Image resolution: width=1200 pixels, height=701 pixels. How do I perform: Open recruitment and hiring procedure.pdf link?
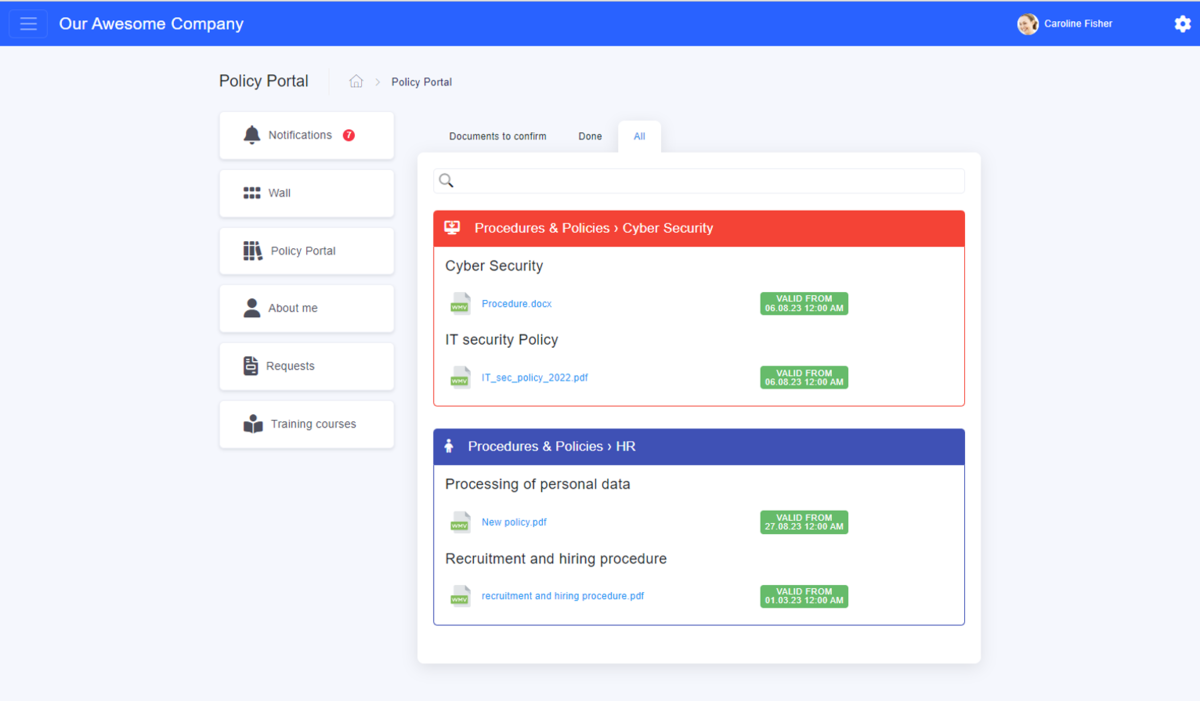[563, 596]
